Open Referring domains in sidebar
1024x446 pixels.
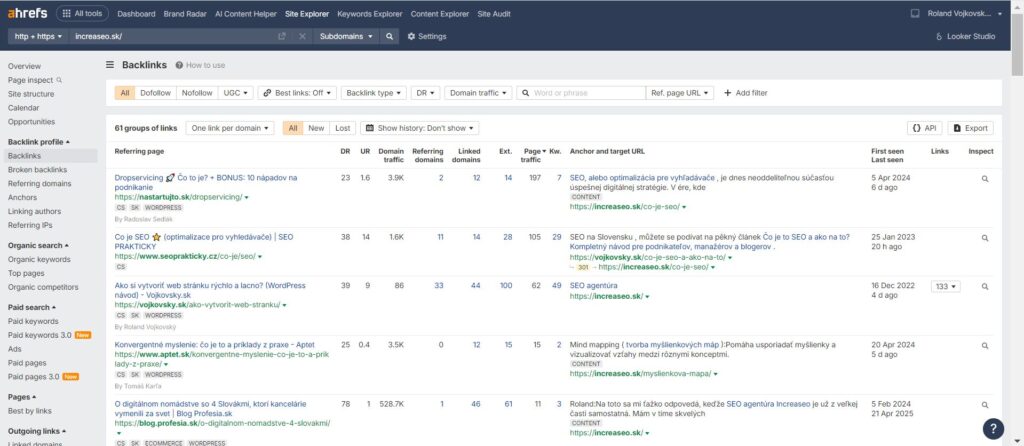click(x=39, y=183)
